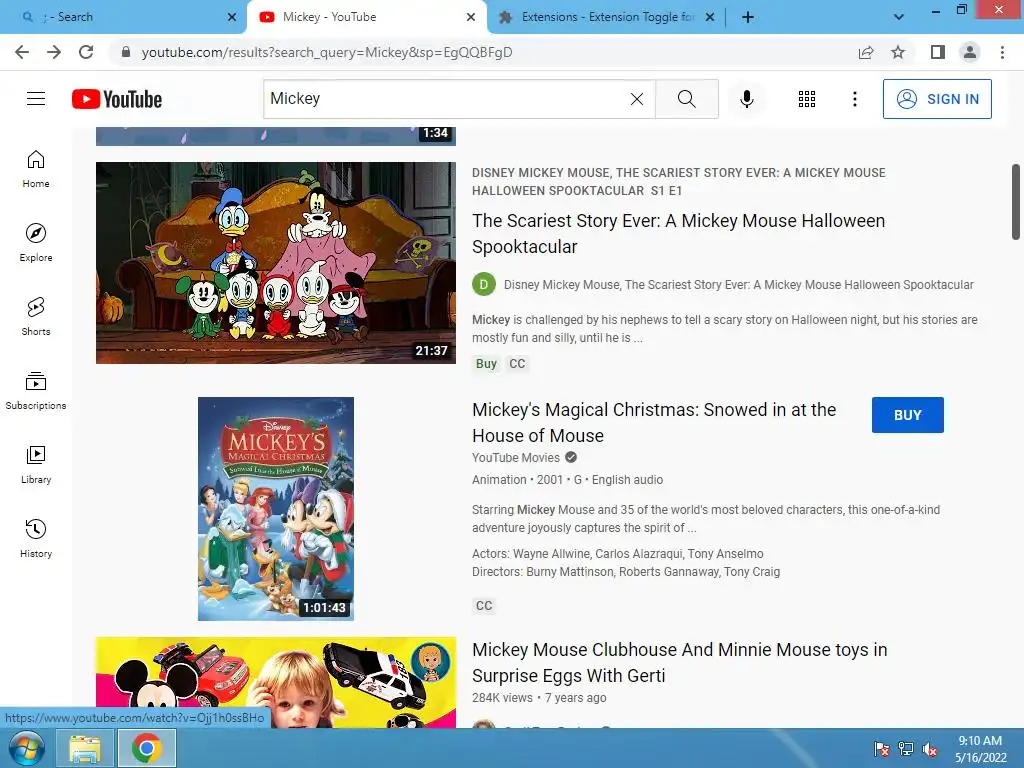Click 'Directors: Burny Mattinson' line
Screen dimensions: 1024x768
pos(626,572)
